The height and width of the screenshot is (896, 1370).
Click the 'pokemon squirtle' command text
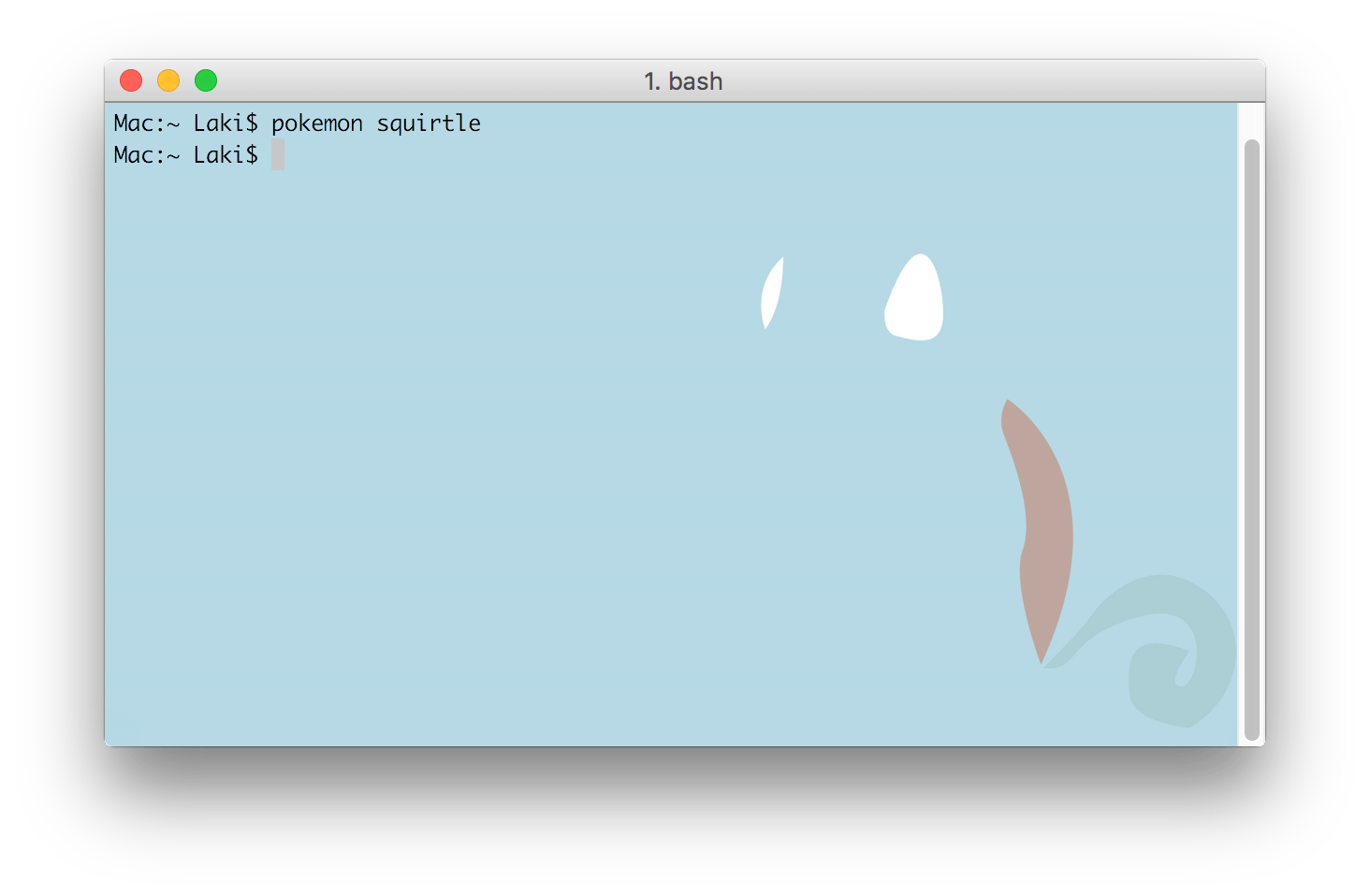(x=376, y=123)
